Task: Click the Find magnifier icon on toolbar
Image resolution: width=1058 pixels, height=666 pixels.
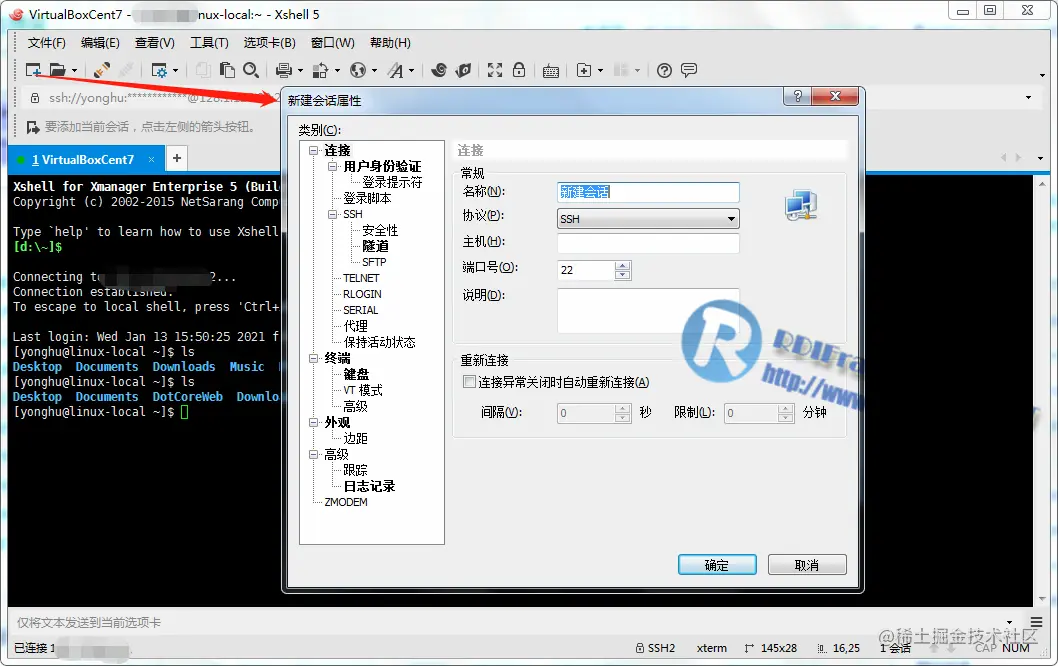Action: click(x=250, y=70)
